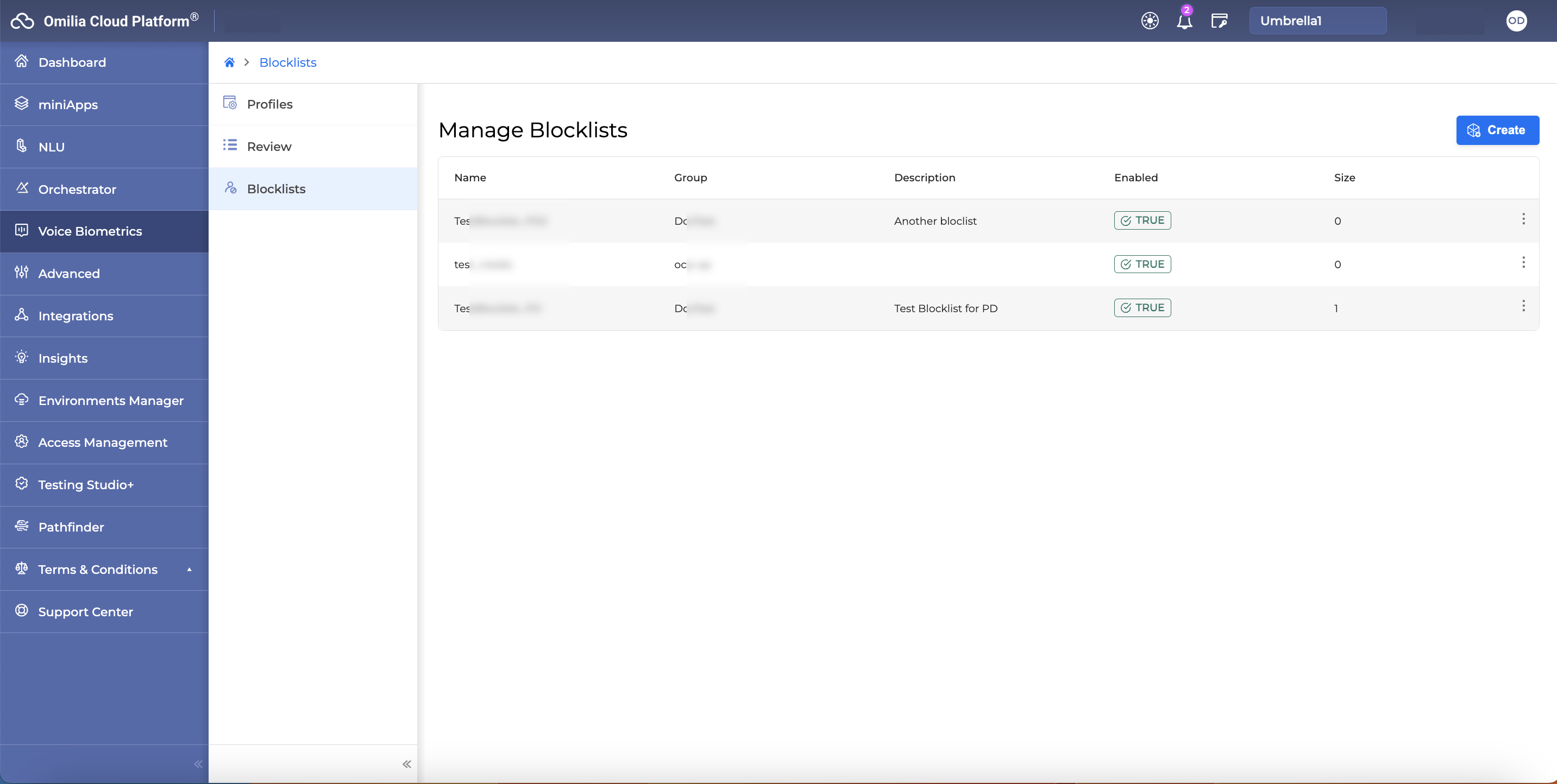The image size is (1557, 784).
Task: Click the Dashboard icon in sidebar
Action: tap(21, 62)
